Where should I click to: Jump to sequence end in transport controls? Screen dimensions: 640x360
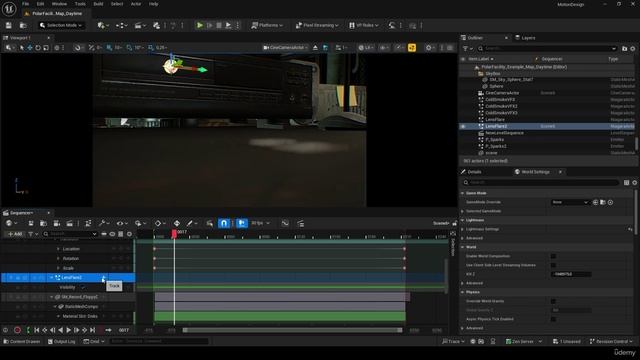pyautogui.click(x=93, y=330)
